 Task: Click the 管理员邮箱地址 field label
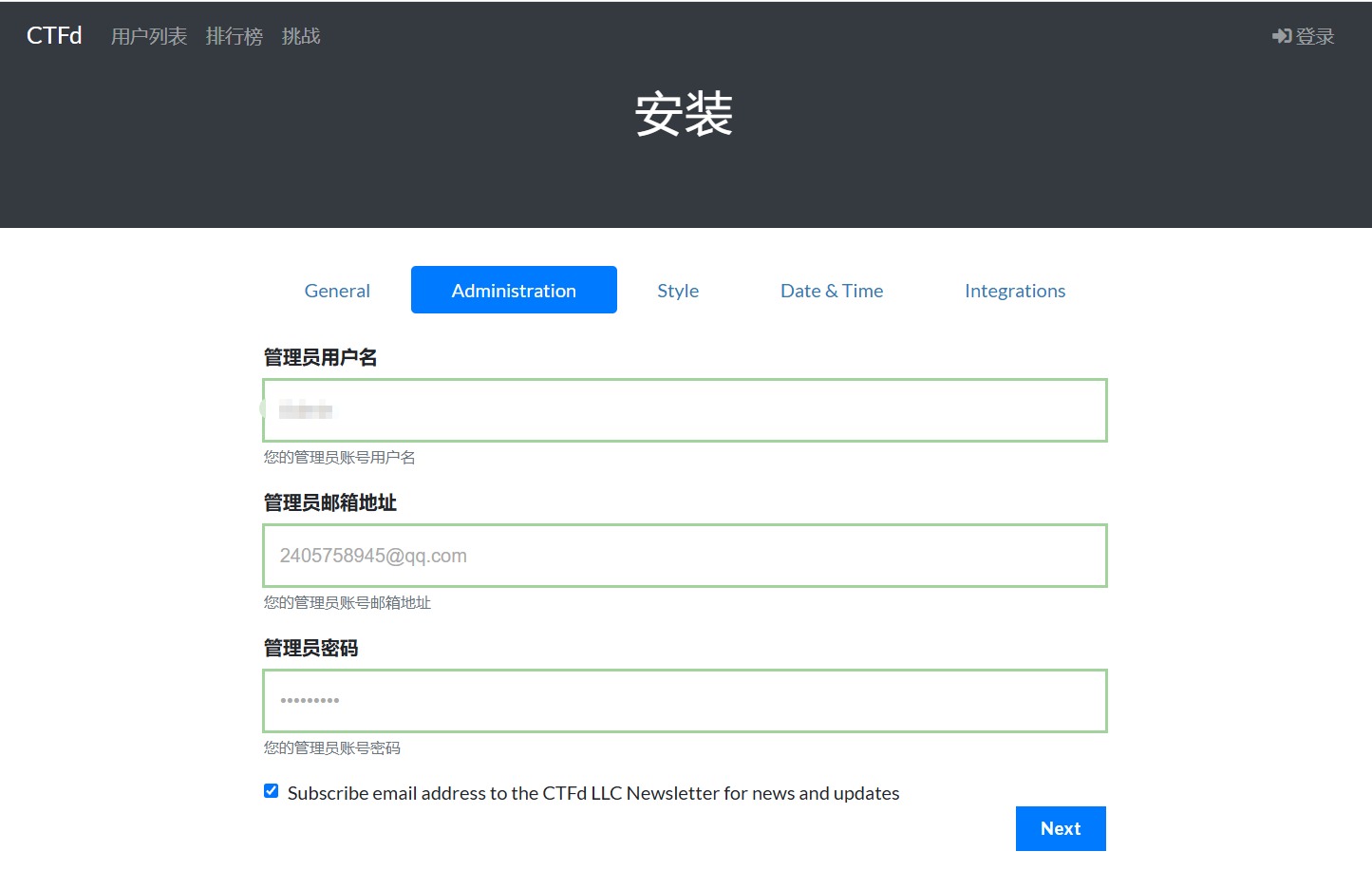(x=329, y=502)
